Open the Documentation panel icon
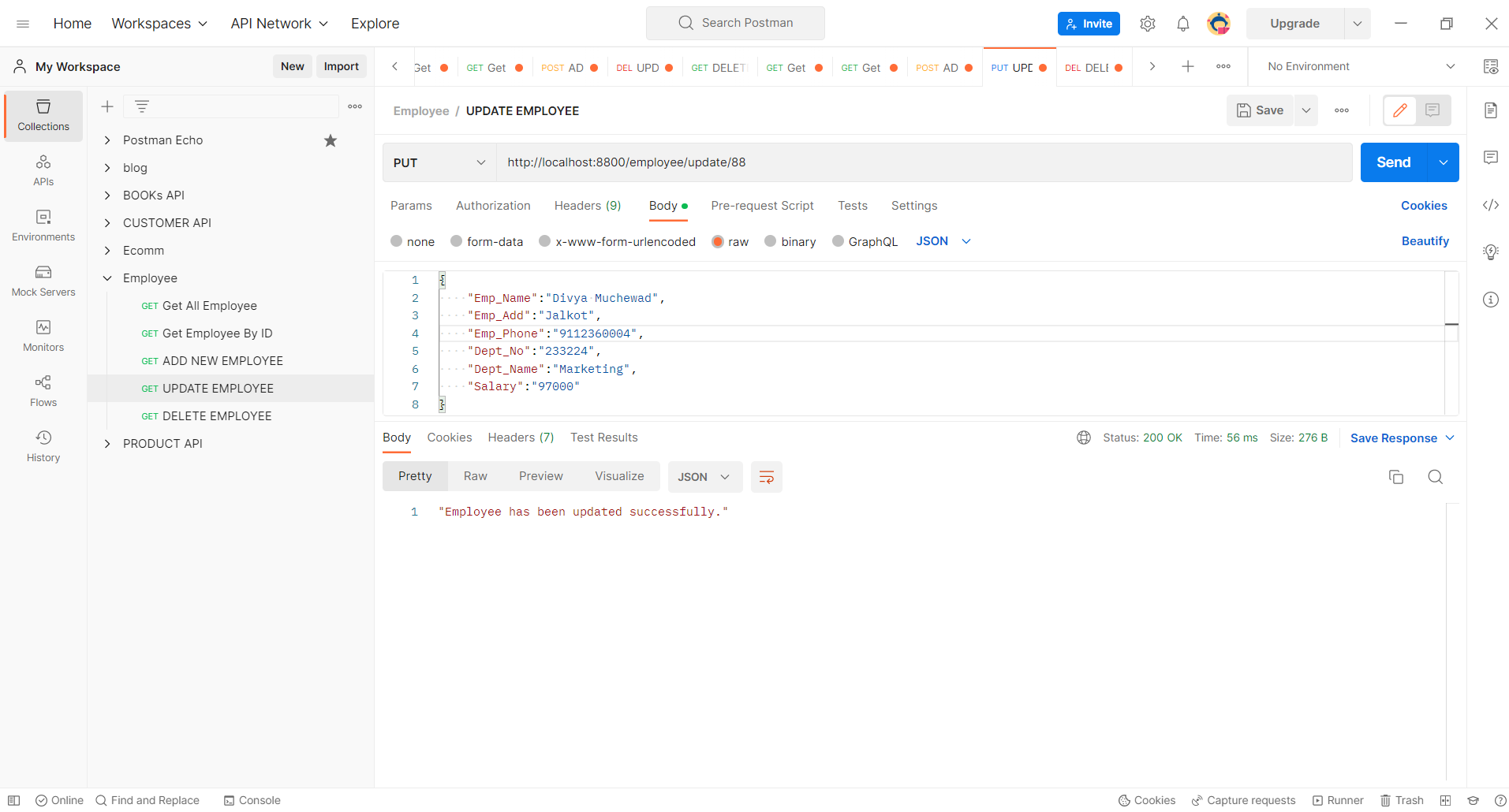Viewport: 1509px width, 812px height. [1490, 110]
